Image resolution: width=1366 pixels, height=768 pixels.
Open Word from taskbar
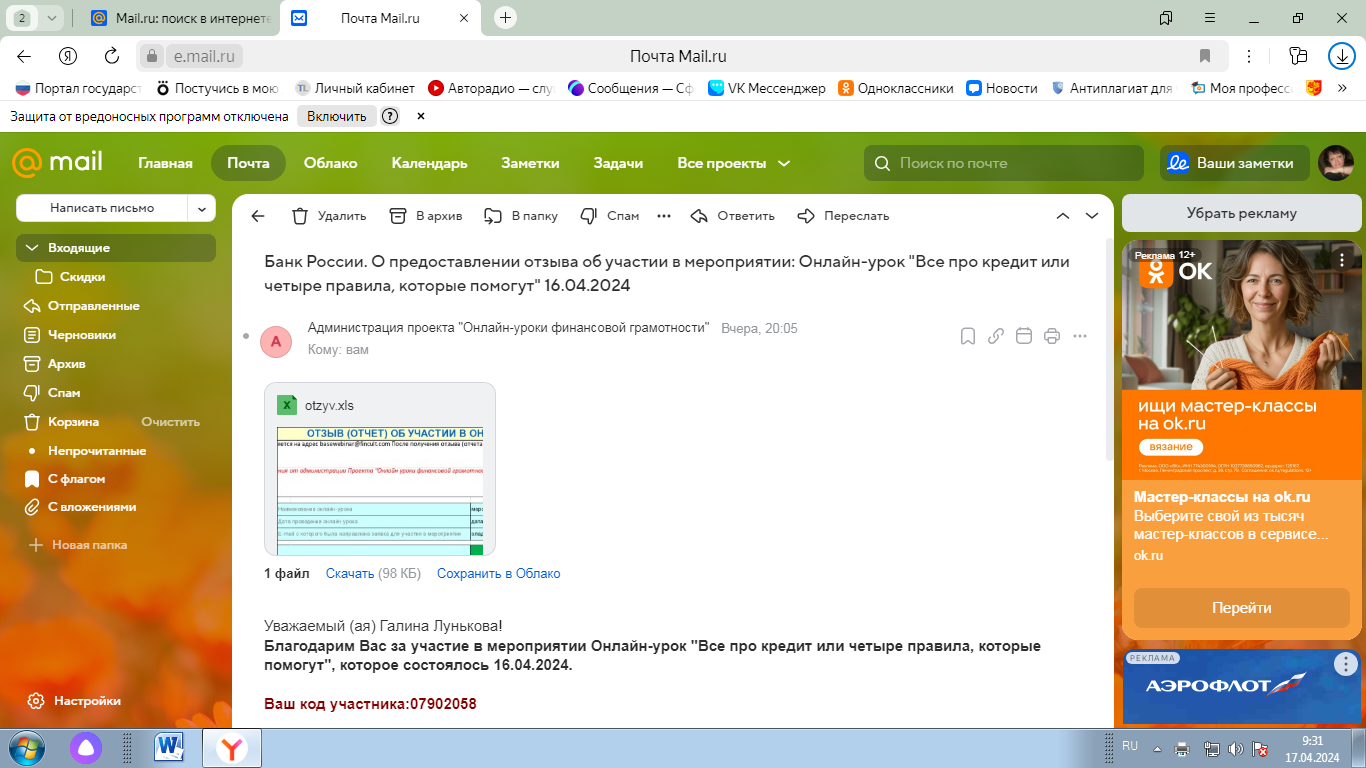tap(170, 747)
